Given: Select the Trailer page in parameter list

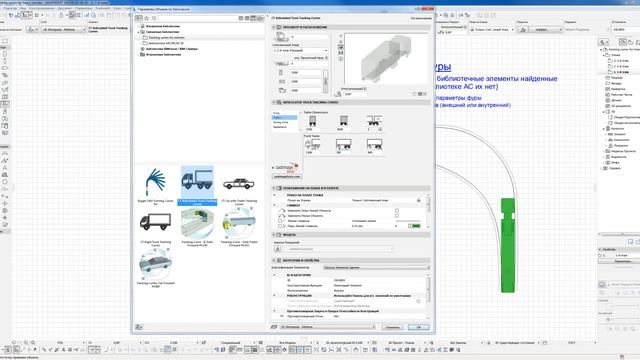Looking at the screenshot, I should [284, 118].
